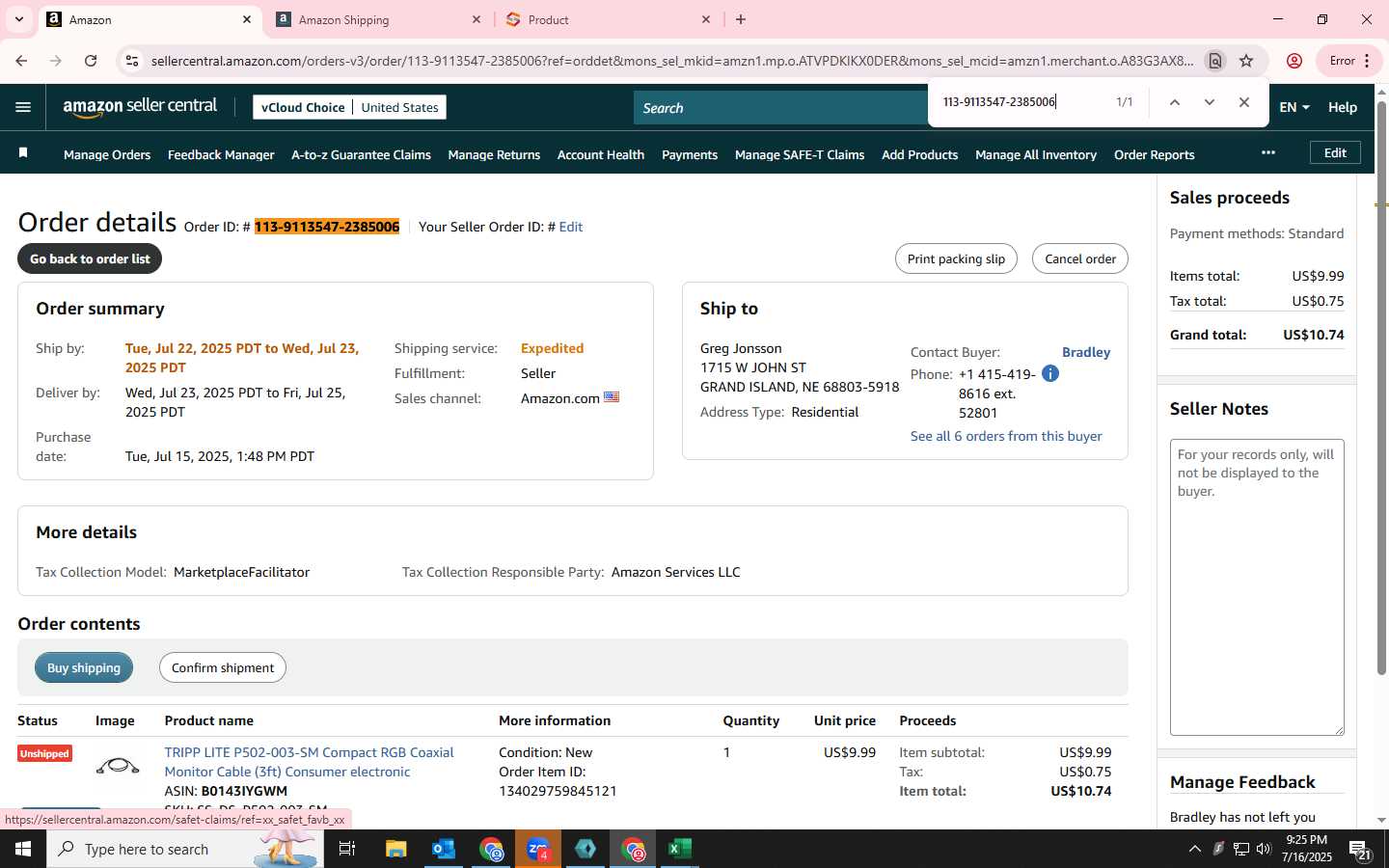Screen dimensions: 1389x868
Task: Open Manage All Inventory
Action: 1036,154
